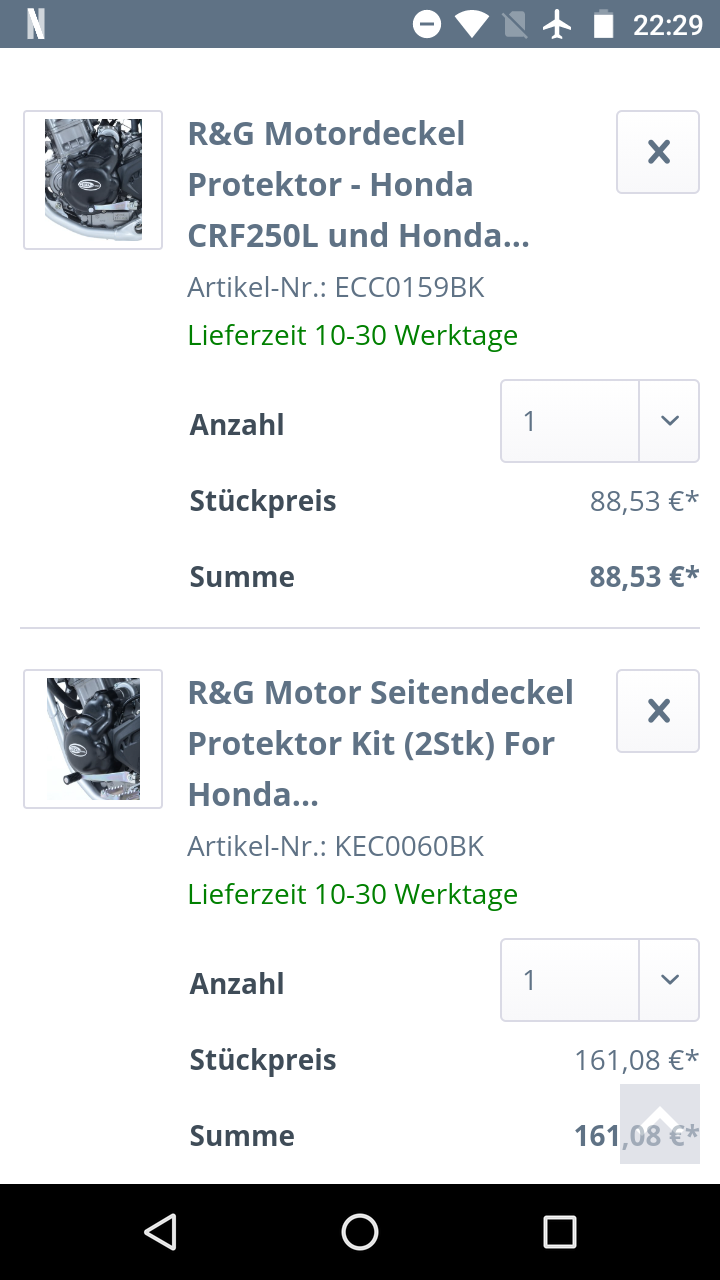
Task: Open the Motordeckel Protektor product thumbnail
Action: coord(93,180)
